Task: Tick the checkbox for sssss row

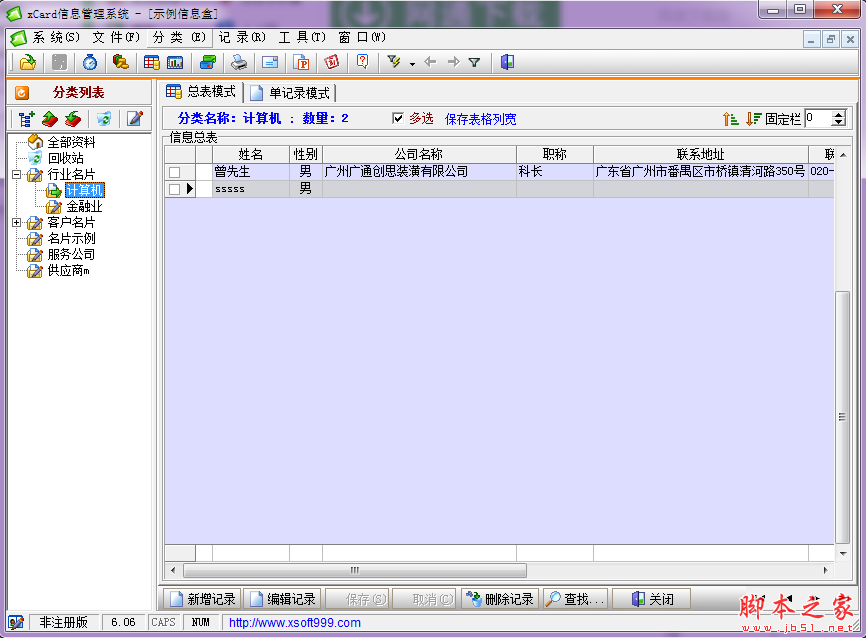Action: [x=174, y=189]
